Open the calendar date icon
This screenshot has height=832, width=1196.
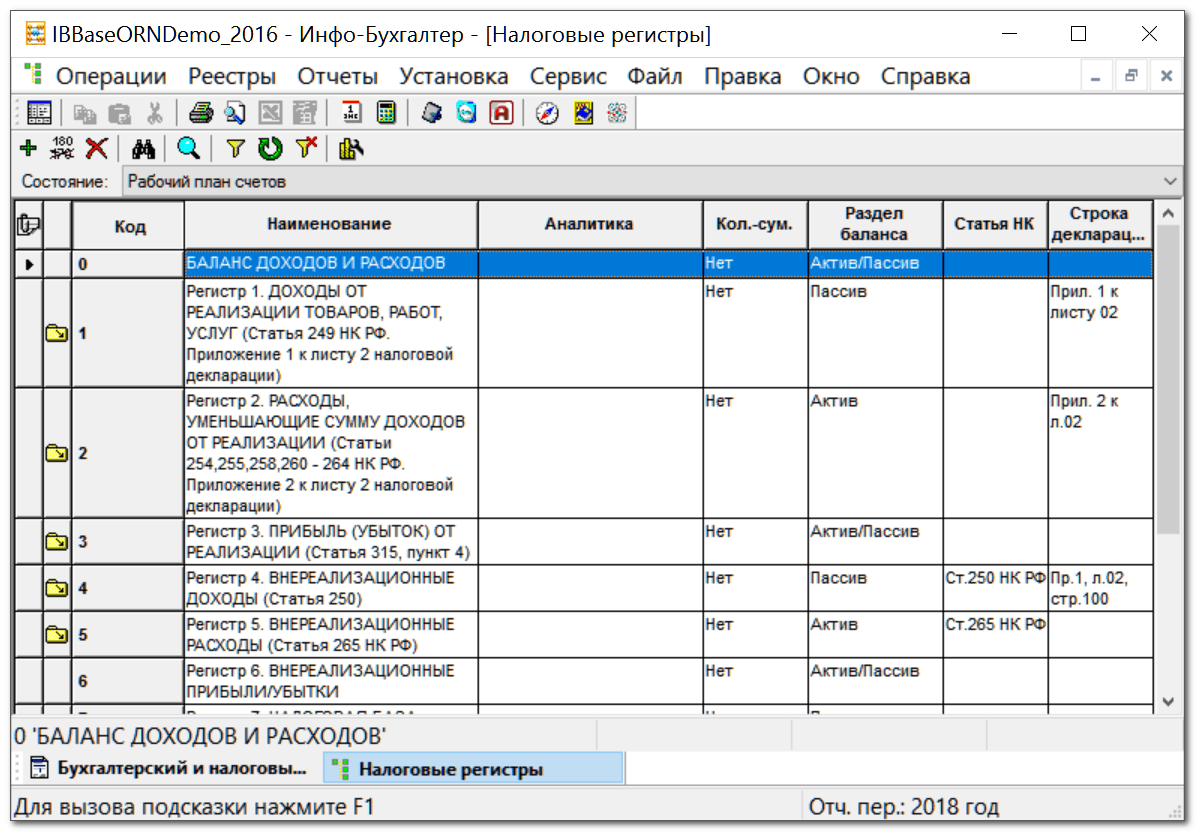pyautogui.click(x=351, y=113)
